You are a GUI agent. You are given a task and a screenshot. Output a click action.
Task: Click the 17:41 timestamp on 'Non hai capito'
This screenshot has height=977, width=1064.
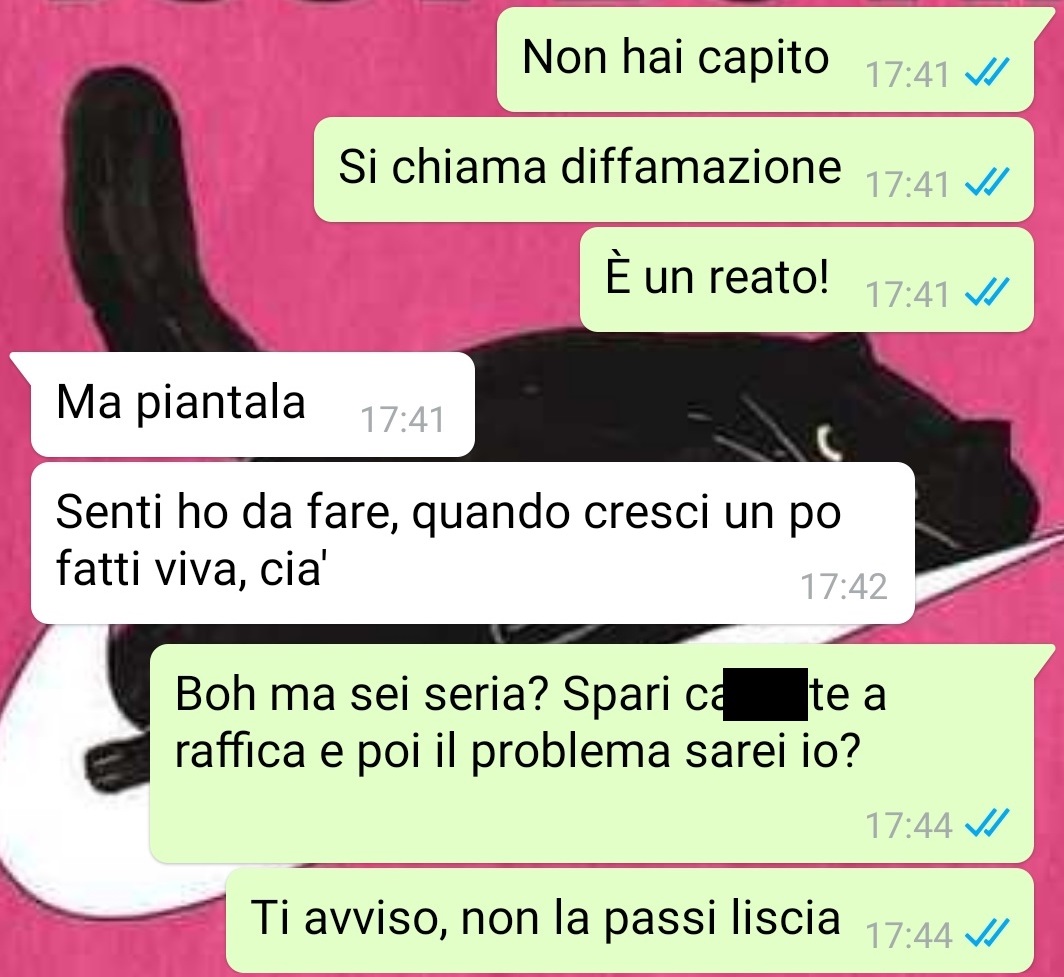907,74
